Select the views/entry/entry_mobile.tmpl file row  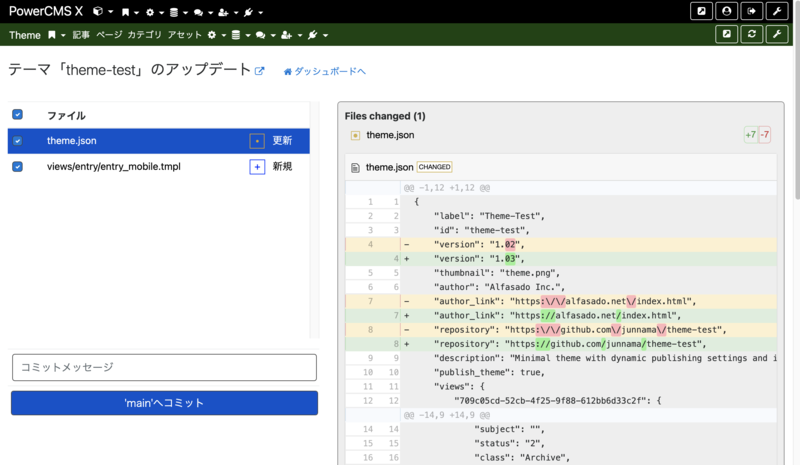click(159, 166)
